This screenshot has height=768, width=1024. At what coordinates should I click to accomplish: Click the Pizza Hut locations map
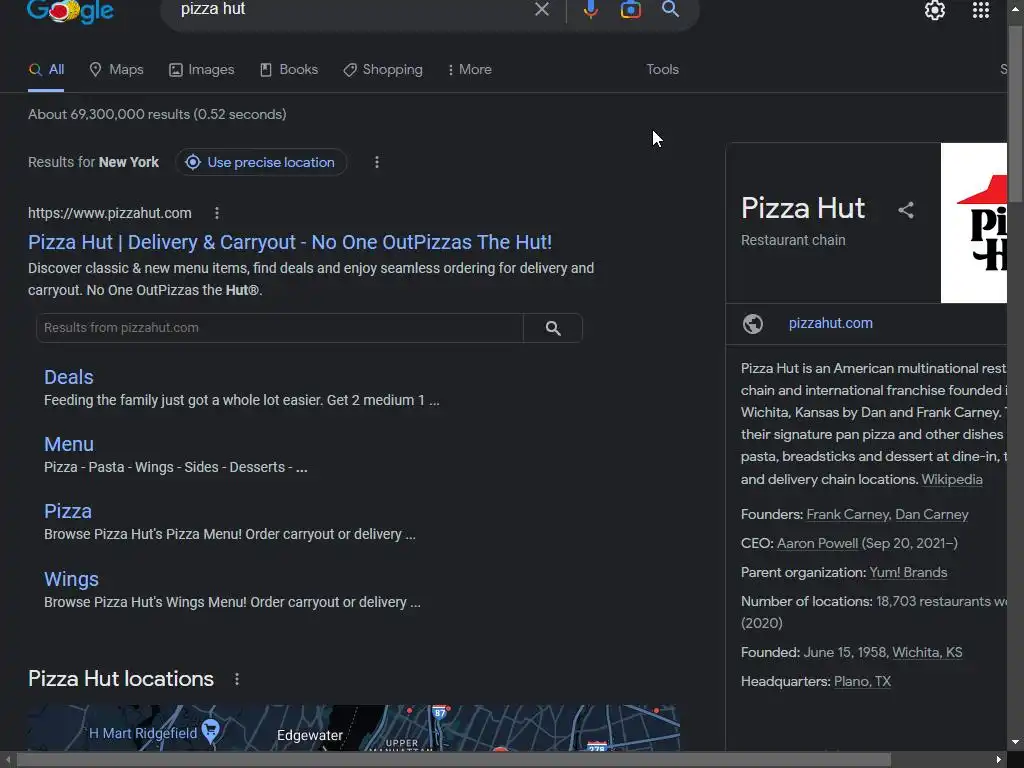point(353,728)
